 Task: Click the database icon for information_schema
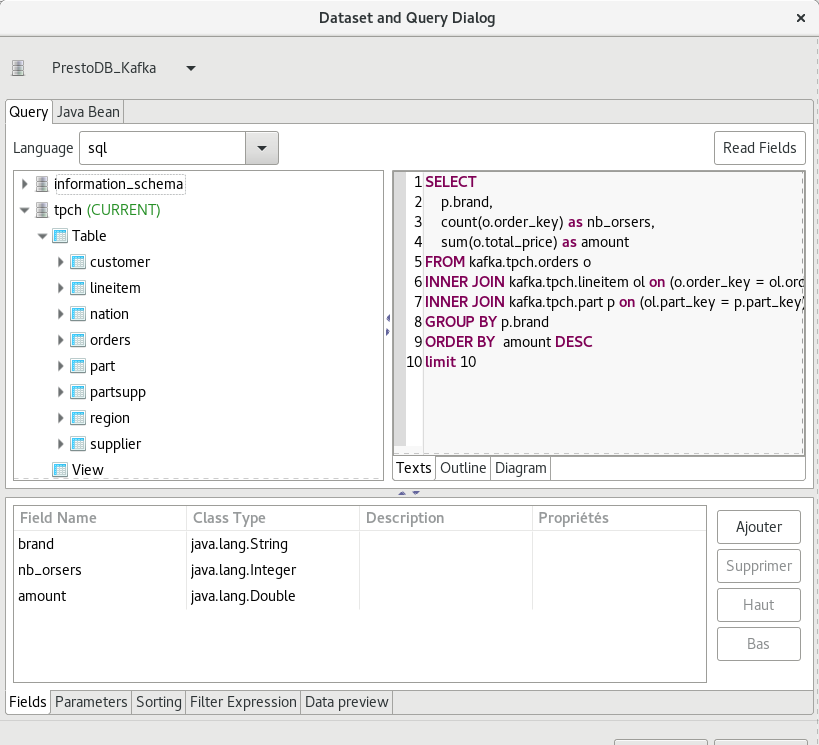[x=42, y=184]
